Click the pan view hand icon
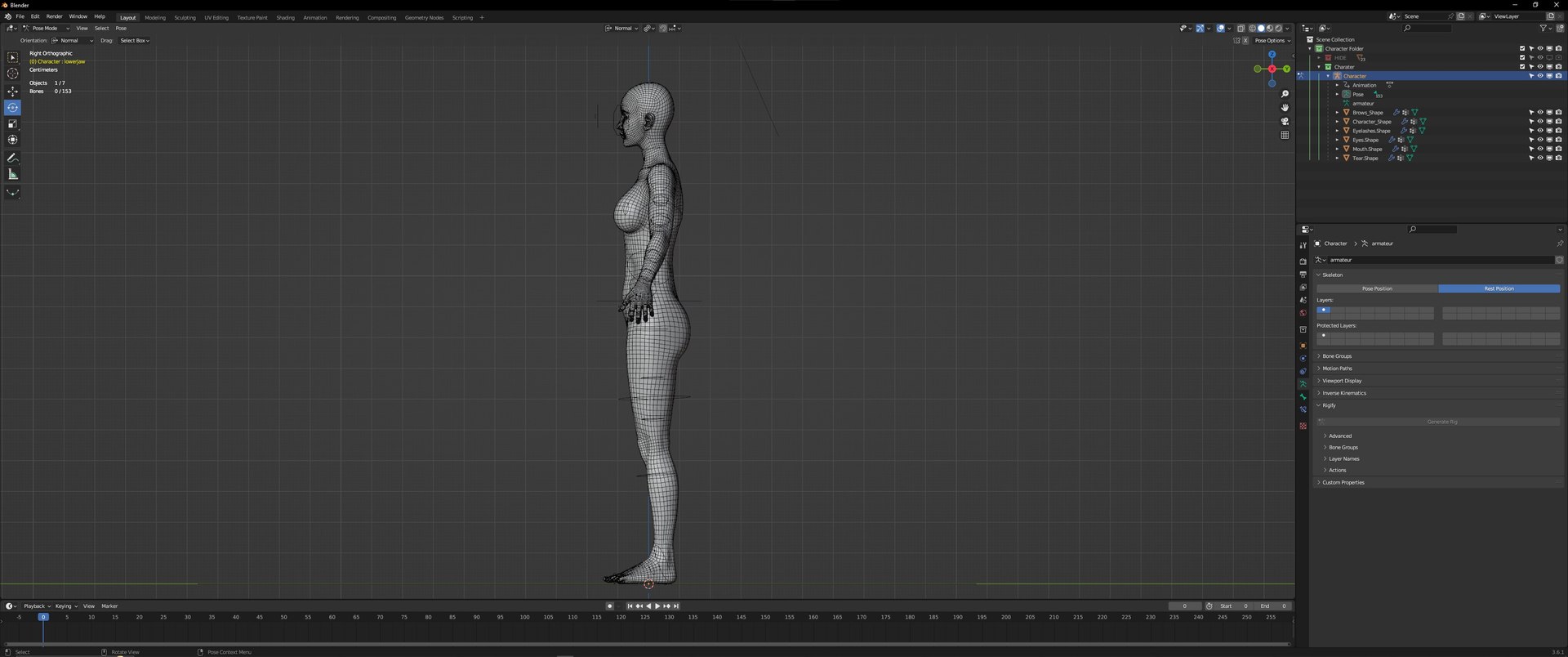The height and width of the screenshot is (657, 1568). [x=1285, y=108]
